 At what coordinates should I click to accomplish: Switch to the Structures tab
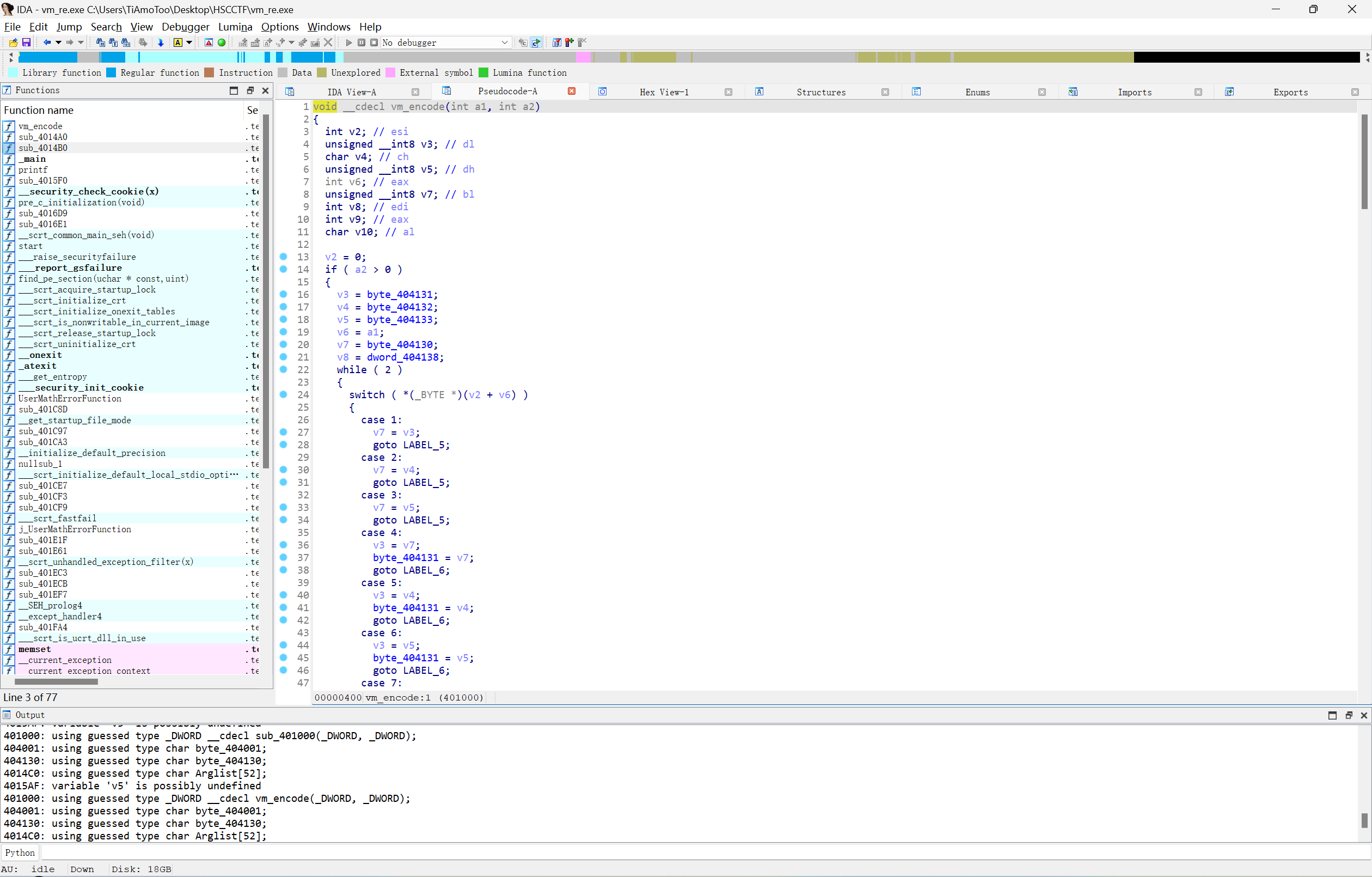click(821, 92)
